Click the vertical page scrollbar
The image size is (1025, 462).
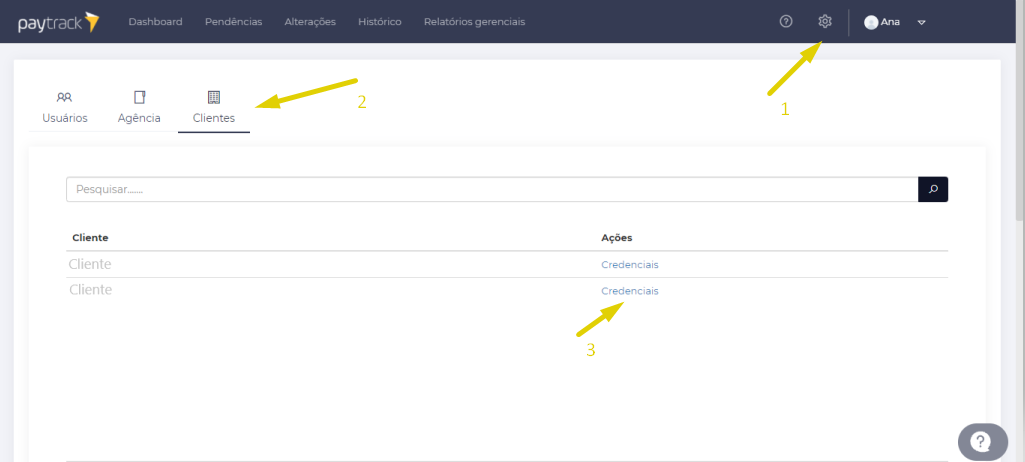(1019, 120)
